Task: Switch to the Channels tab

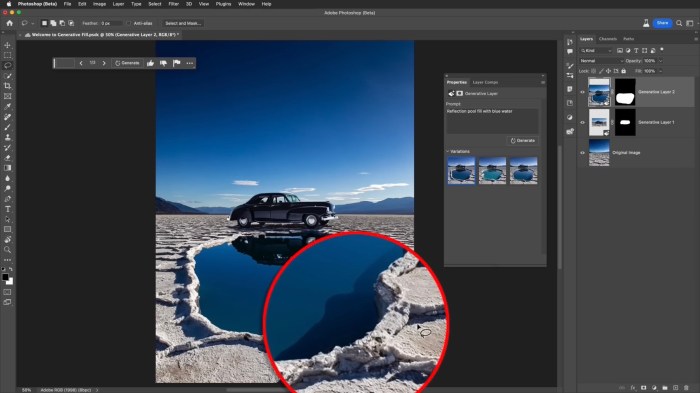Action: click(608, 39)
